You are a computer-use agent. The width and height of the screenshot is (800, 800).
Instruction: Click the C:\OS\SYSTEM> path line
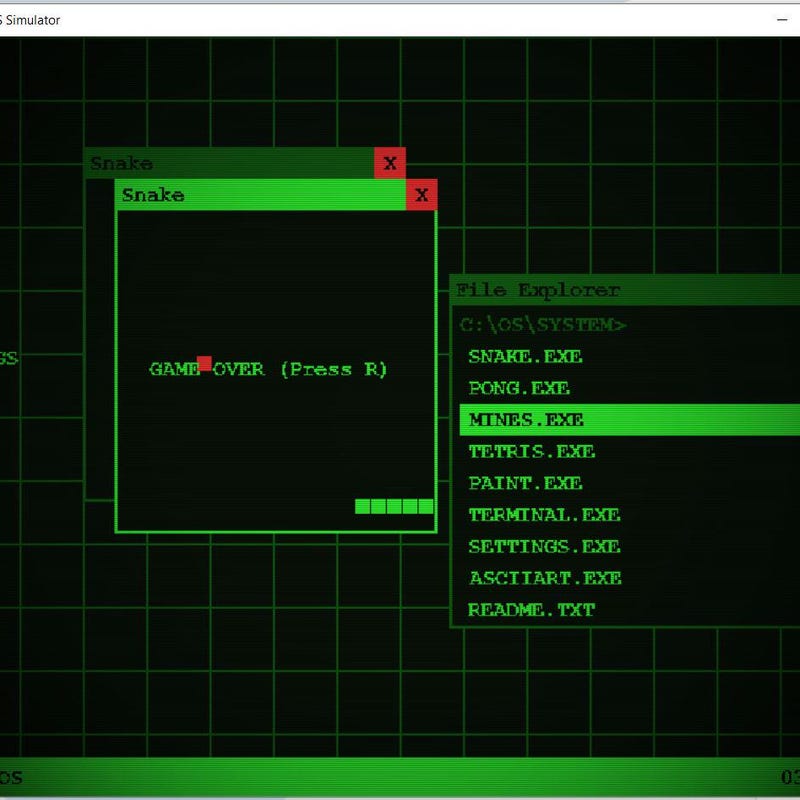543,325
